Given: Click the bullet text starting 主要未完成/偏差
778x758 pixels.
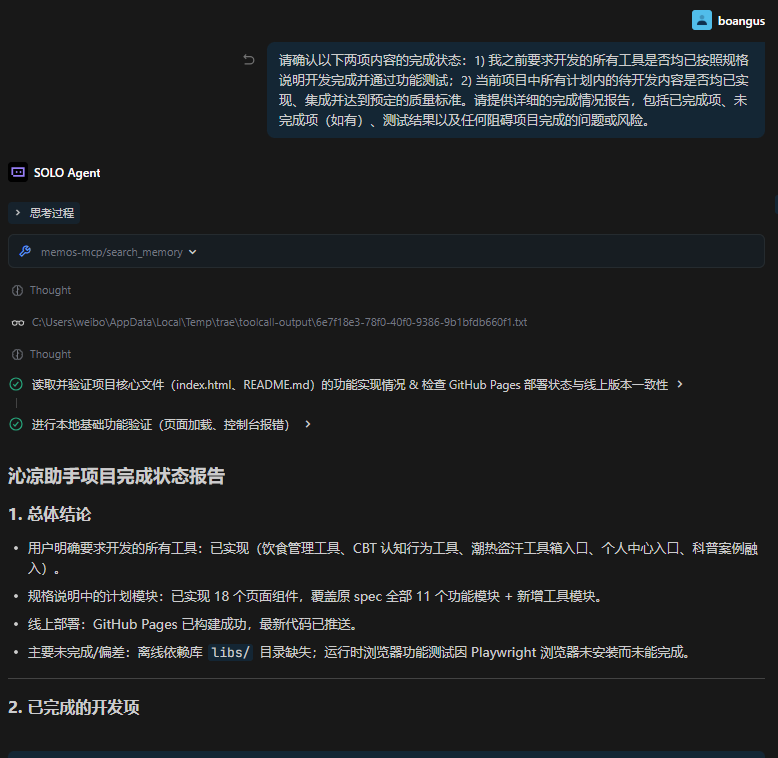Looking at the screenshot, I should pos(359,652).
